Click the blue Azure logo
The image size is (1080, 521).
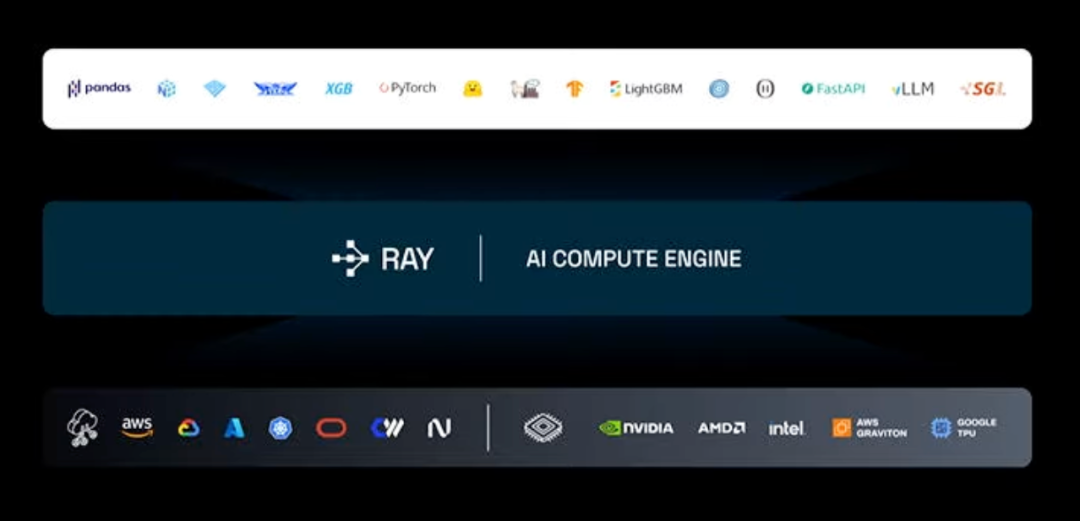tap(234, 428)
